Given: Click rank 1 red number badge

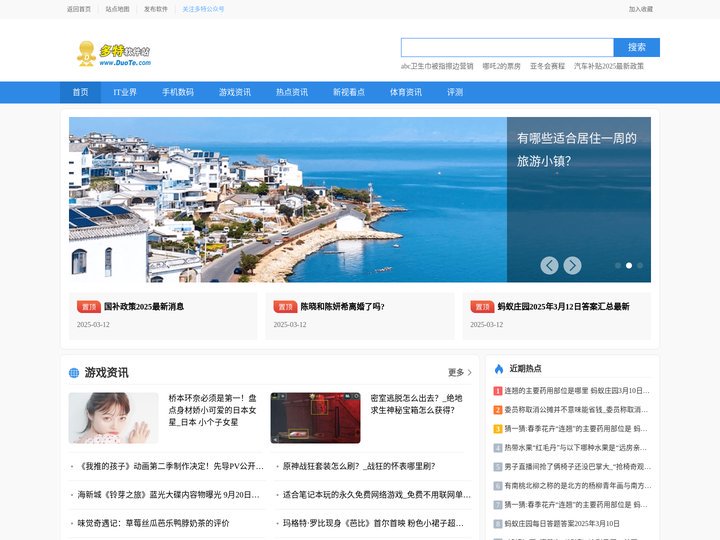Looking at the screenshot, I should click(x=498, y=391).
